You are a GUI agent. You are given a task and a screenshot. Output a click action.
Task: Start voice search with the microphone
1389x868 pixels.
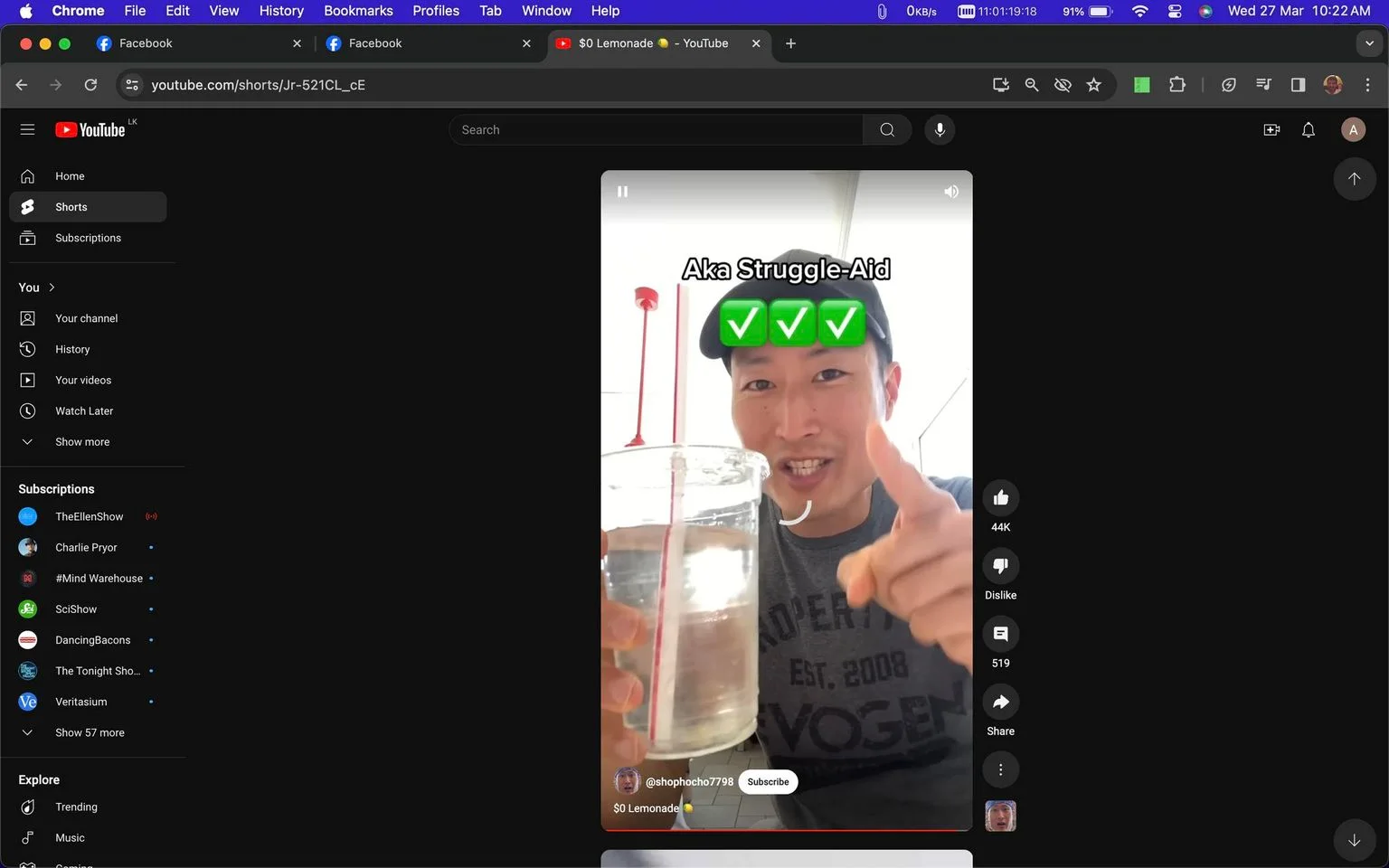[x=940, y=129]
